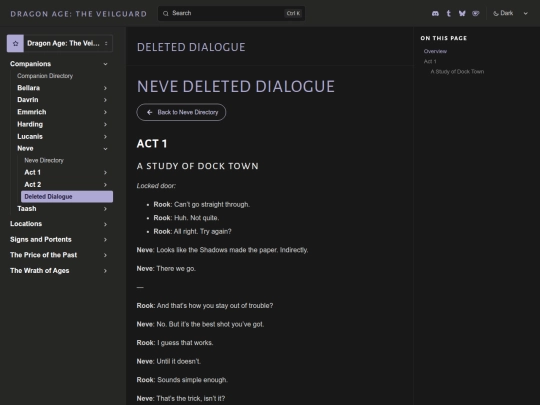
Task: Click the italic "Locked door:" text
Action: click(x=156, y=186)
